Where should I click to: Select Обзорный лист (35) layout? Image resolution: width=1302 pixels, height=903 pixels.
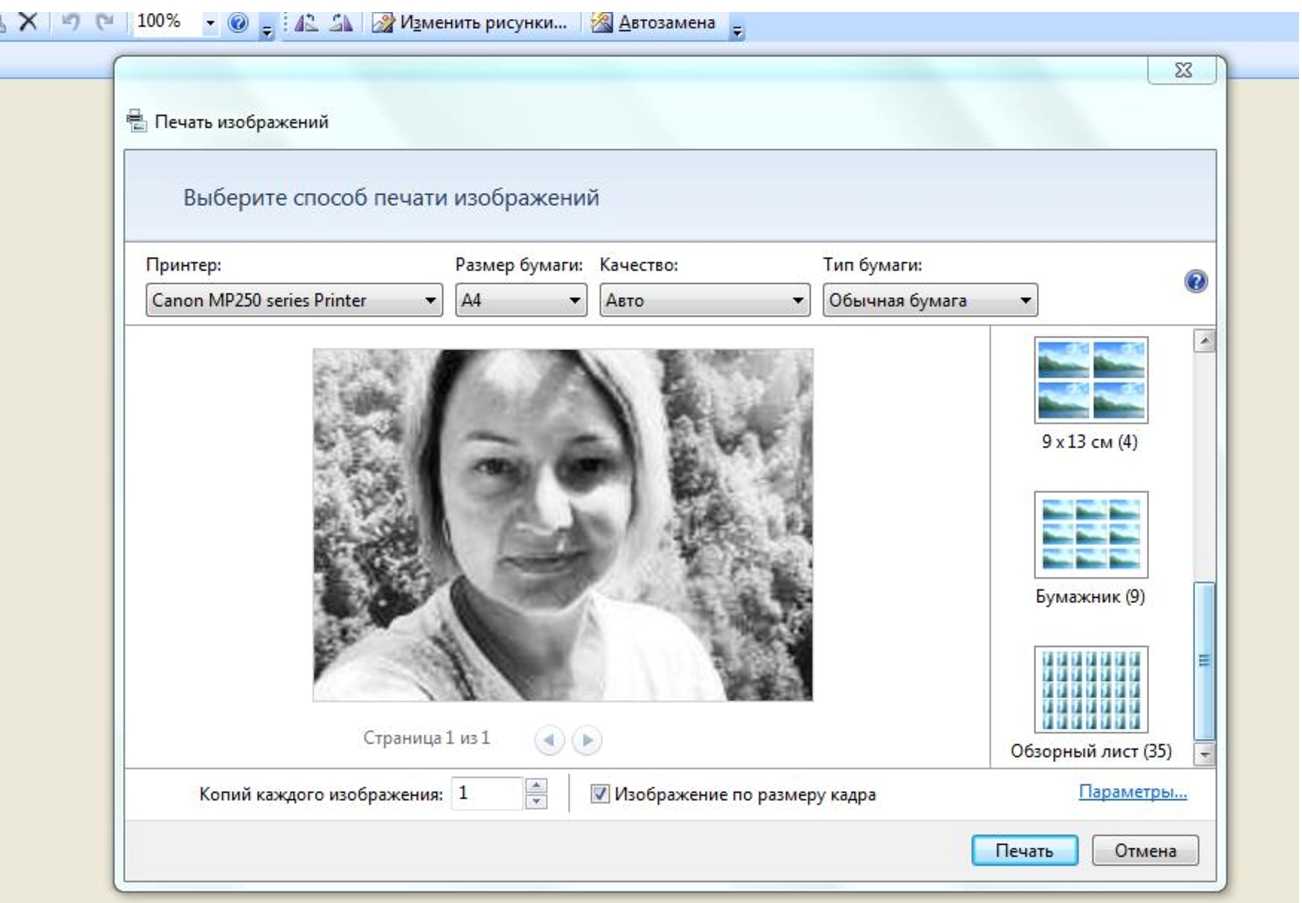tap(1091, 703)
